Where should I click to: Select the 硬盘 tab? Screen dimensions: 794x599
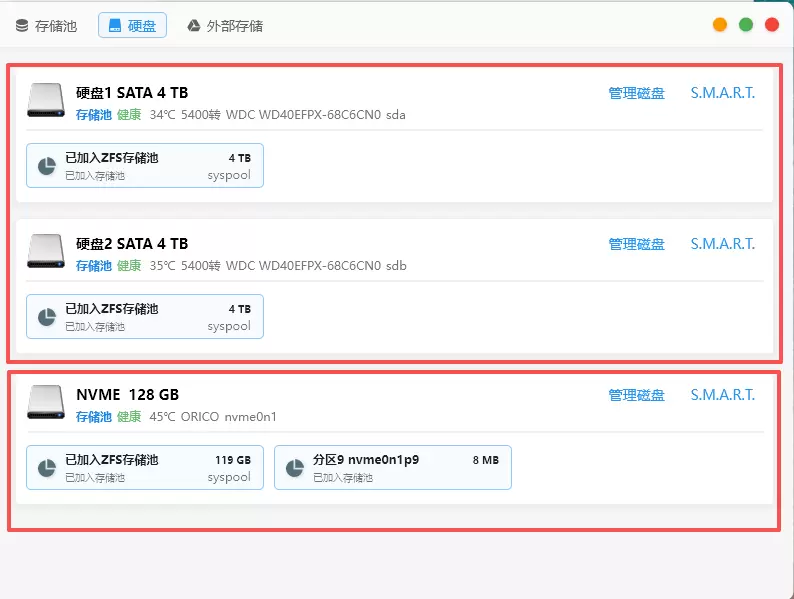132,26
